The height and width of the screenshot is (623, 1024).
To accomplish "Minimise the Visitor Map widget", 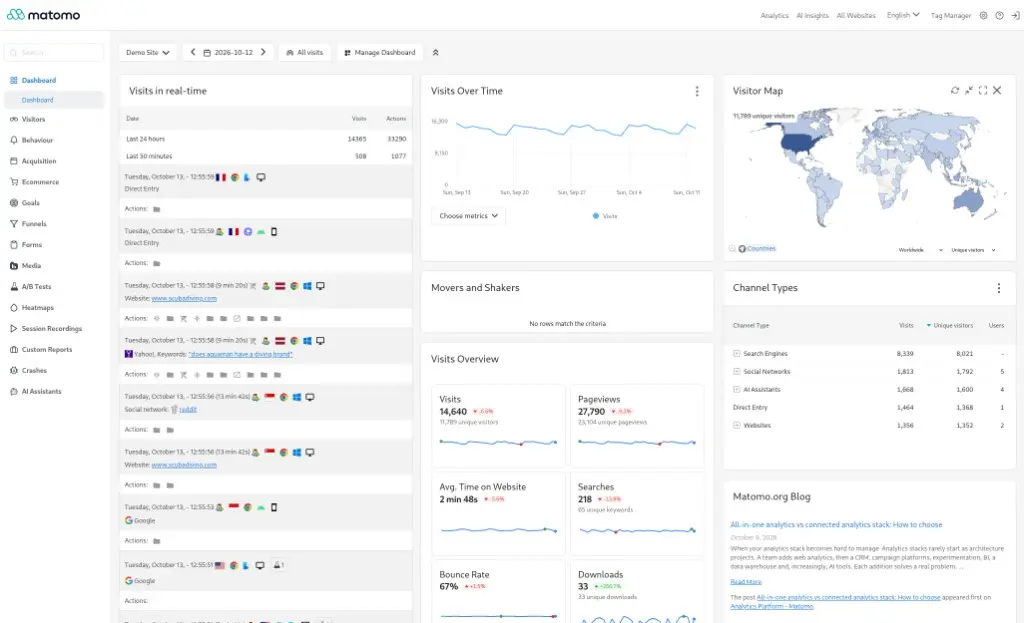I will coord(968,90).
